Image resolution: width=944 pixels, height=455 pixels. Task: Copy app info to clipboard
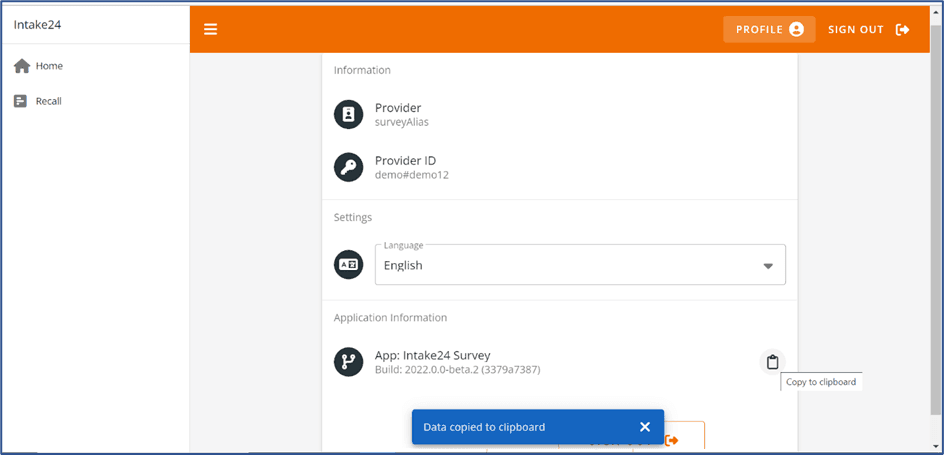click(772, 362)
